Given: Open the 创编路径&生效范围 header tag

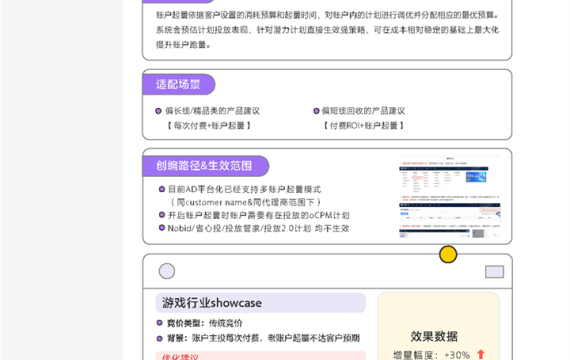Looking at the screenshot, I should [205, 166].
